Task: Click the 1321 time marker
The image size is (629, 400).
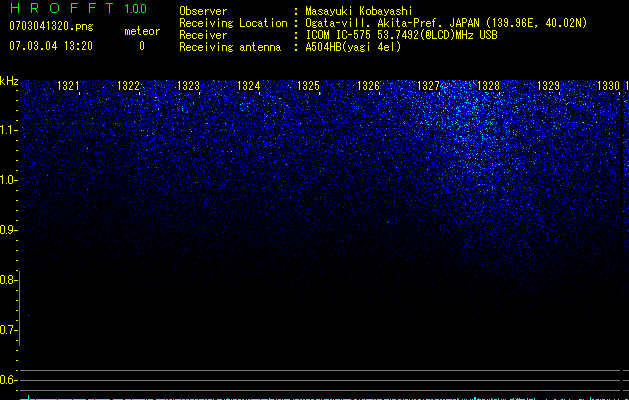Action: (68, 86)
